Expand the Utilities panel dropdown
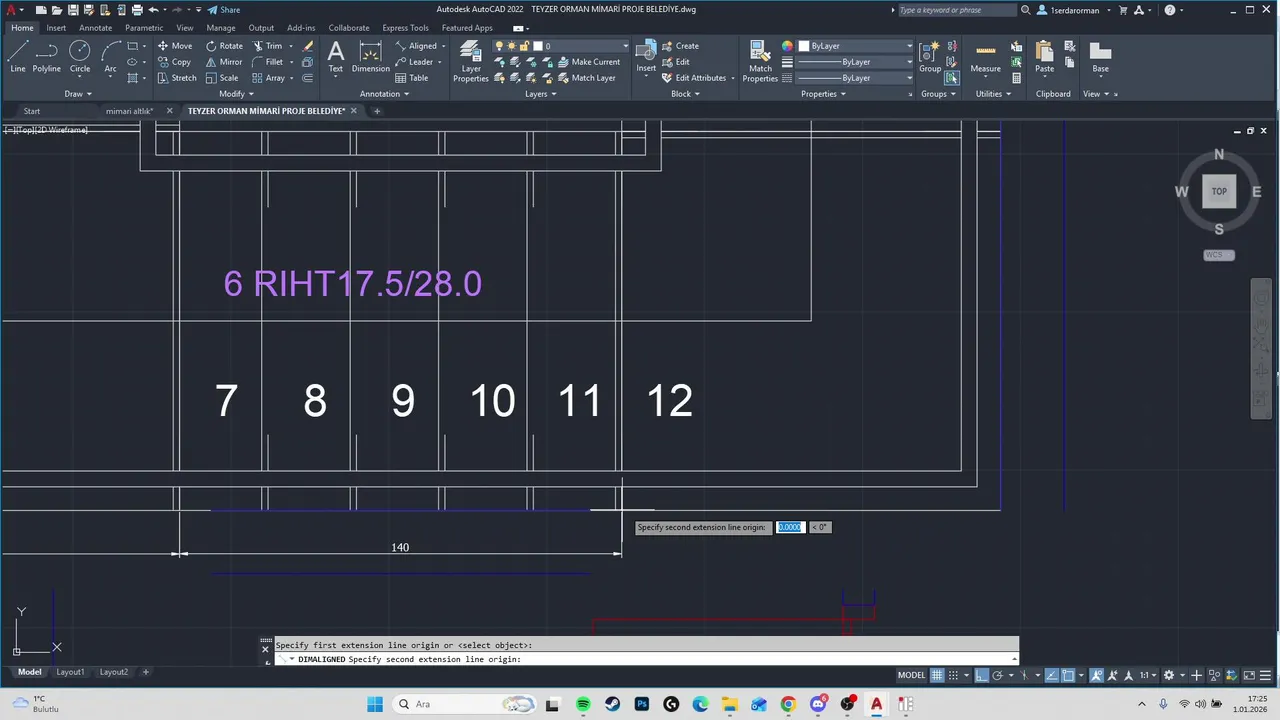The width and height of the screenshot is (1280, 720). coord(993,94)
